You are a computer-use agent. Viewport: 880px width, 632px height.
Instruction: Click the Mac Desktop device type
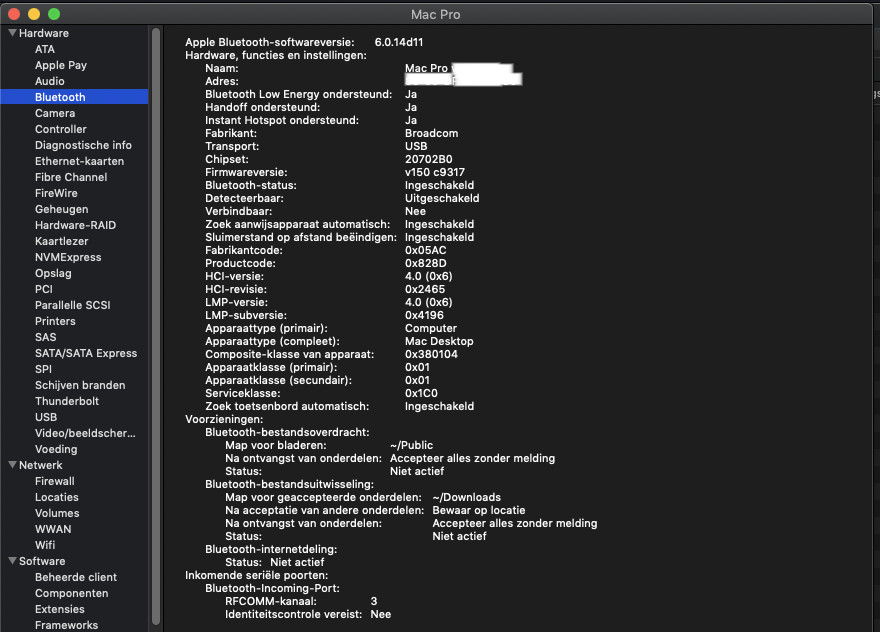pyautogui.click(x=439, y=341)
